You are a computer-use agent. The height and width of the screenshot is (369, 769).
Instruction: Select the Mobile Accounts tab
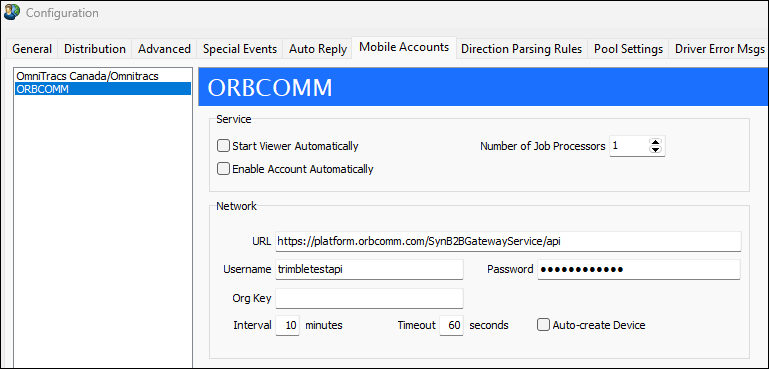[x=404, y=48]
